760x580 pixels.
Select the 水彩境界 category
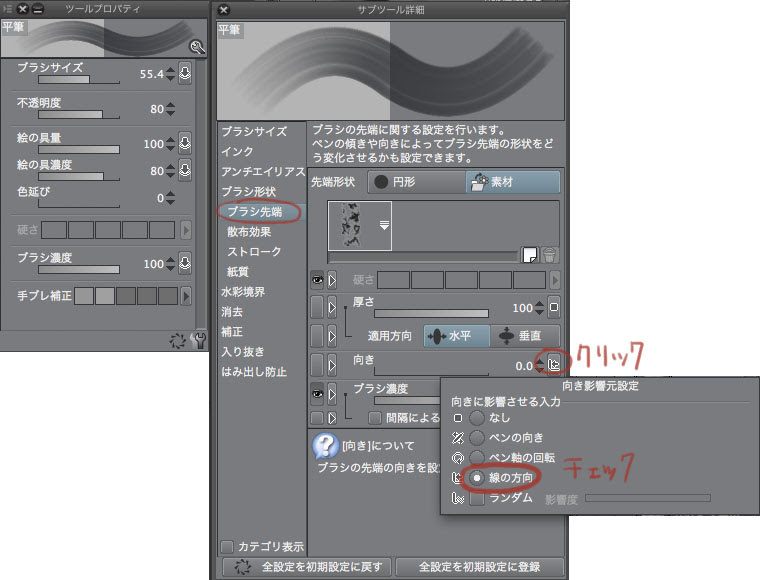[x=243, y=292]
